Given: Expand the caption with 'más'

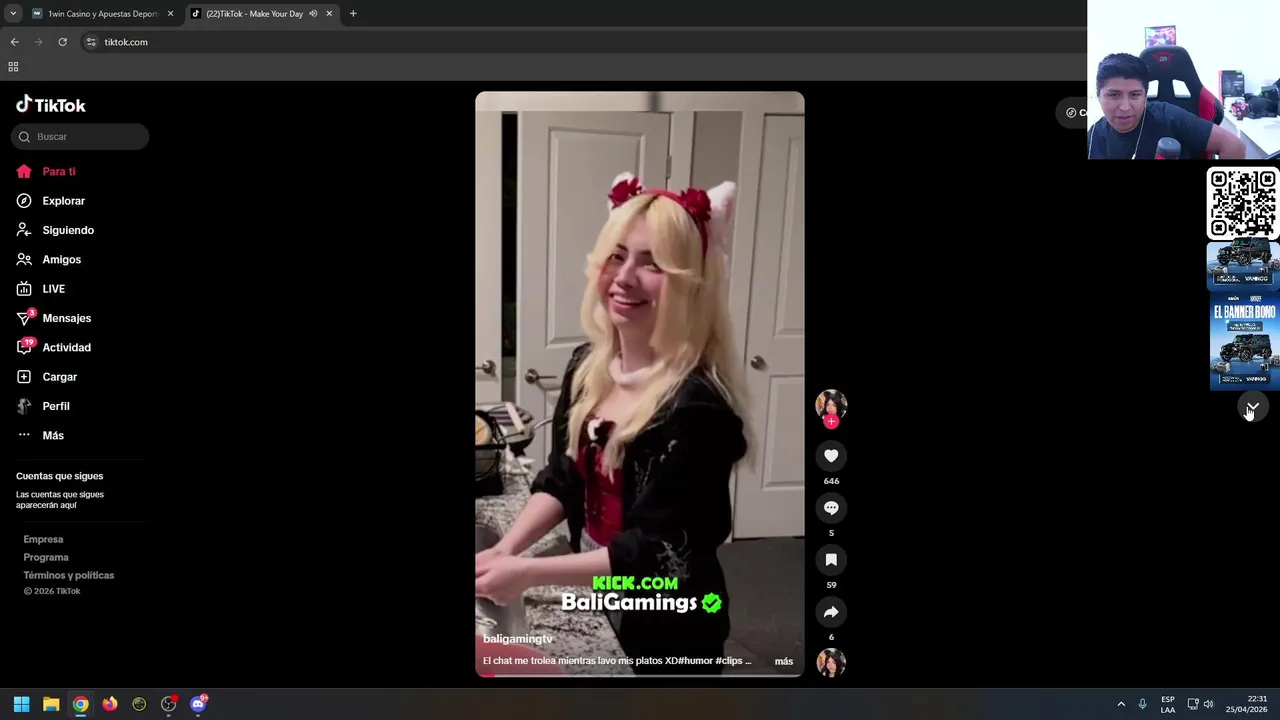Looking at the screenshot, I should tap(784, 661).
